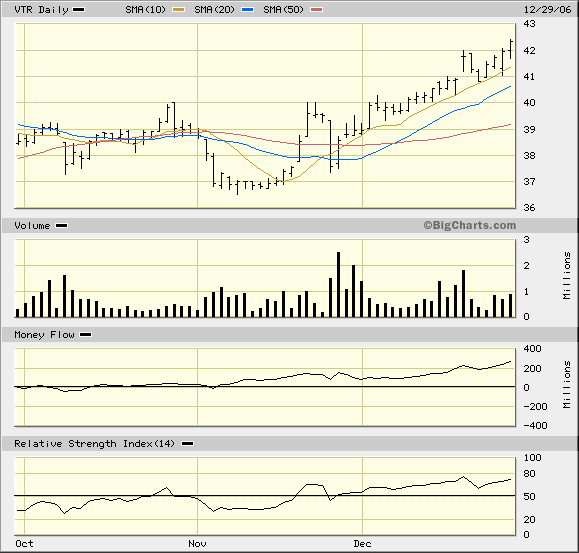Image resolution: width=579 pixels, height=553 pixels.
Task: Click the Relative Strength Index(14) header
Action: (x=94, y=444)
